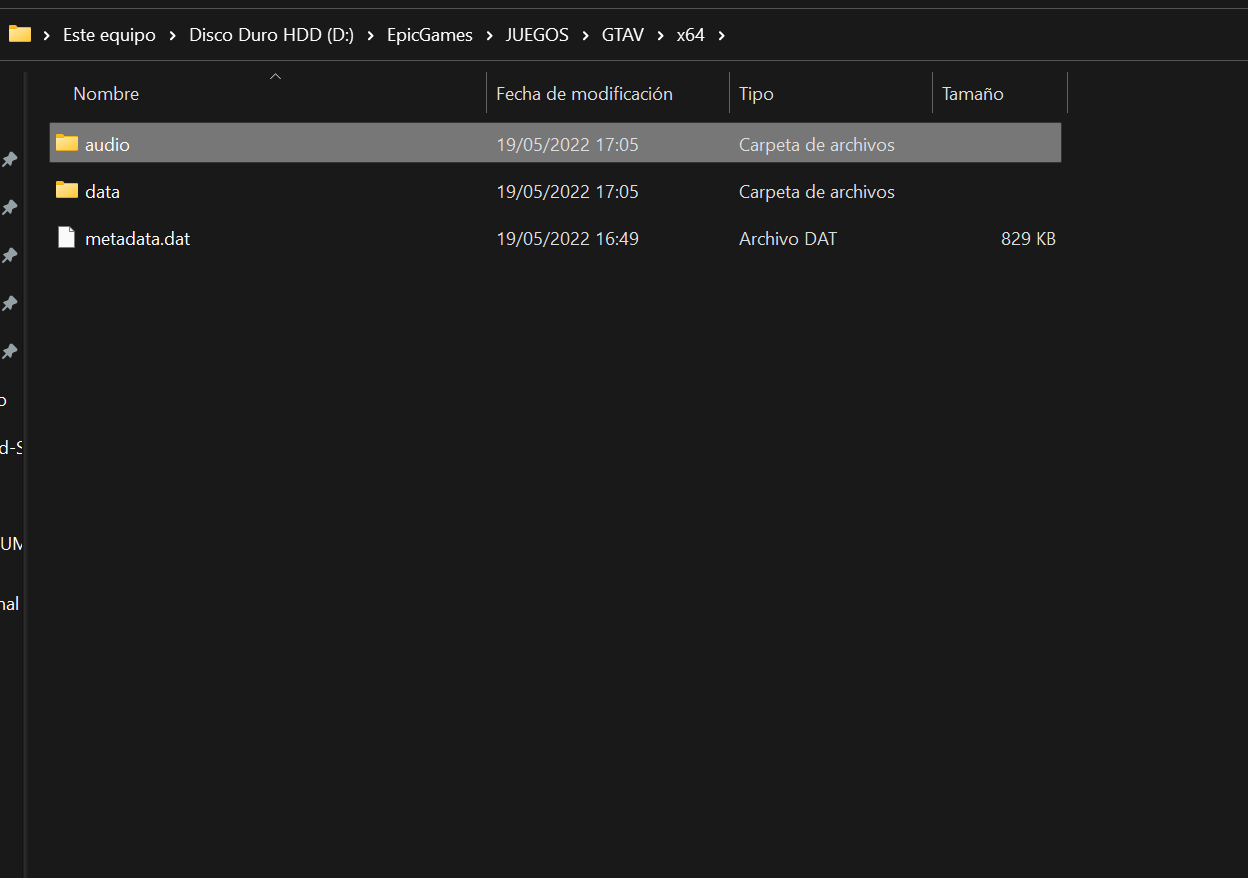Viewport: 1248px width, 878px height.
Task: Click the modification date of the data folder
Action: click(567, 191)
